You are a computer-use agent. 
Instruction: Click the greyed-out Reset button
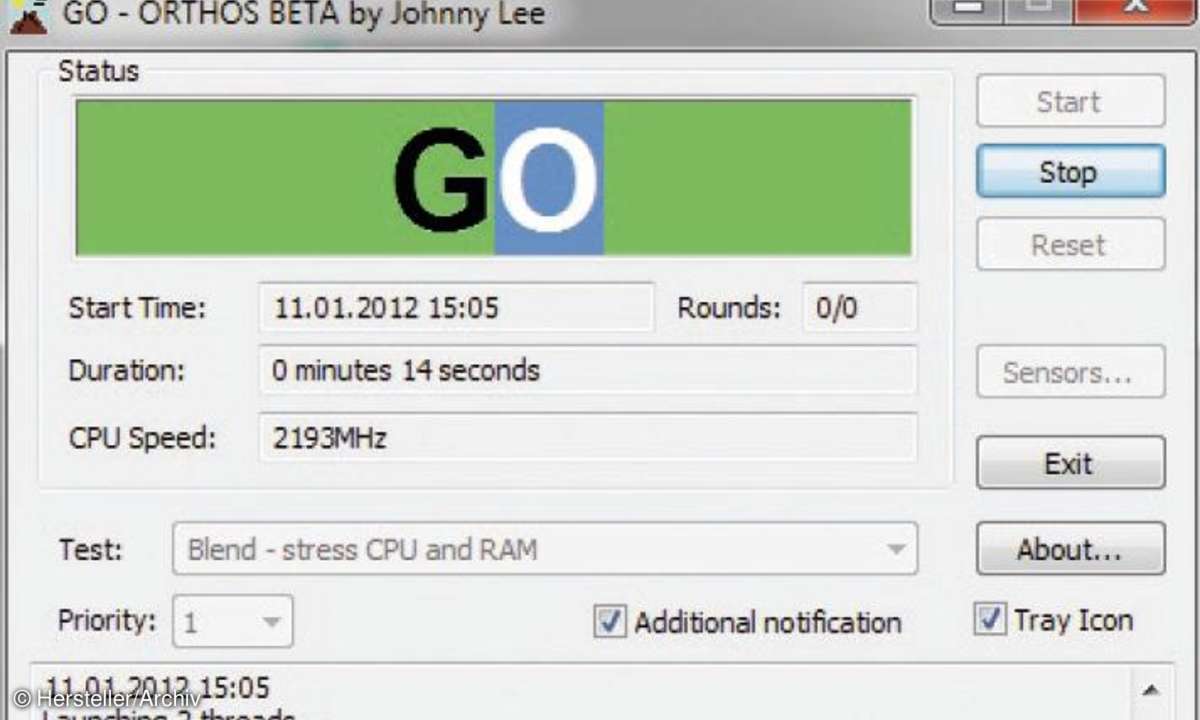pyautogui.click(x=1070, y=244)
